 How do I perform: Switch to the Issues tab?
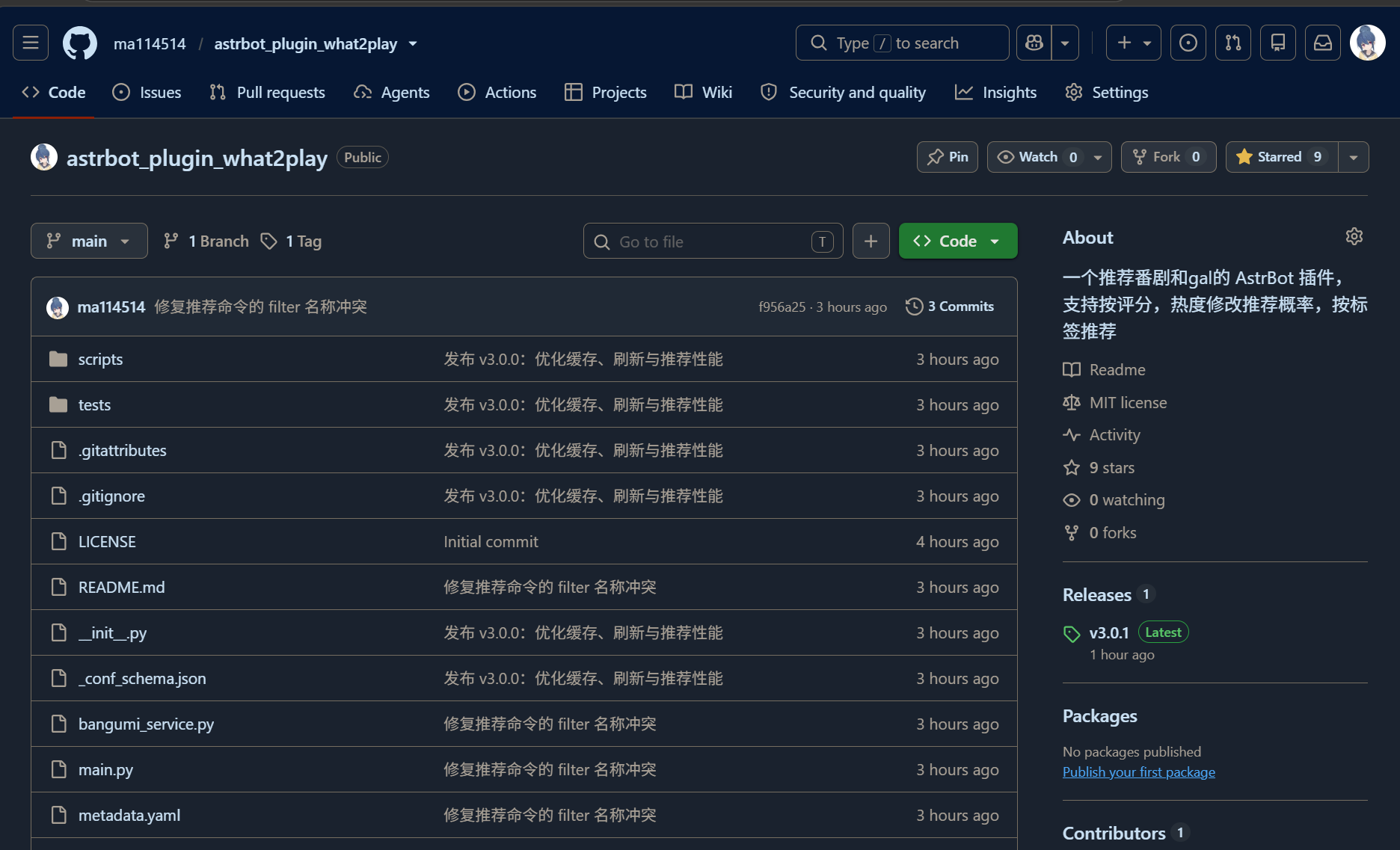(x=147, y=92)
